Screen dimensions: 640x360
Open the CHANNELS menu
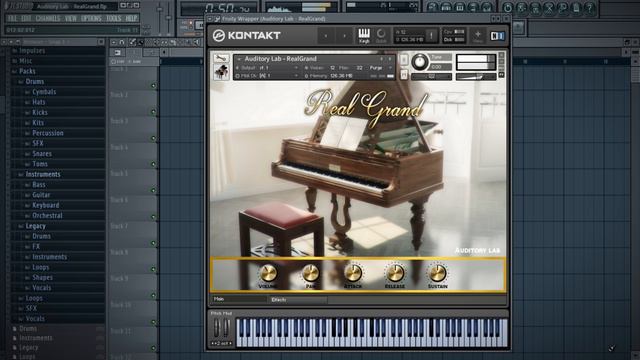pos(48,19)
